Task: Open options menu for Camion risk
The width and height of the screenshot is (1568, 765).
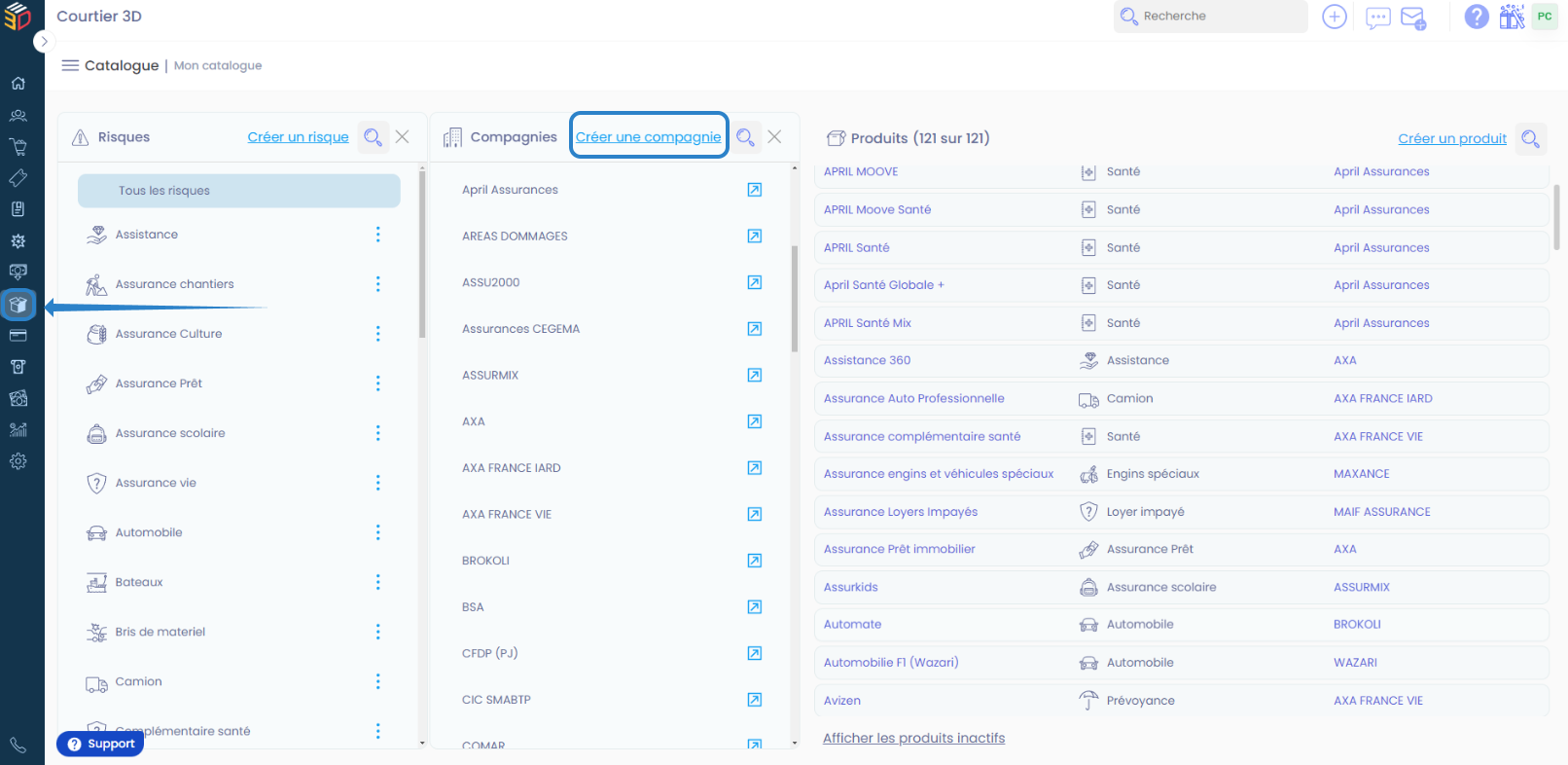Action: [378, 681]
